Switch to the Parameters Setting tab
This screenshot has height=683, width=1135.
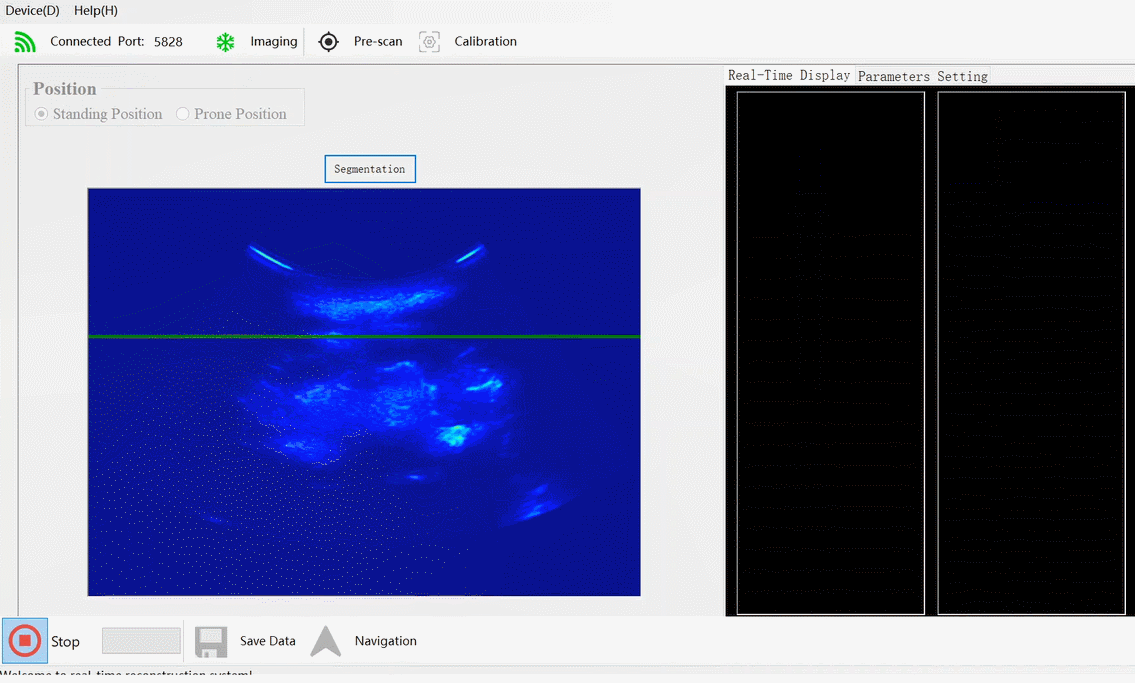click(923, 76)
